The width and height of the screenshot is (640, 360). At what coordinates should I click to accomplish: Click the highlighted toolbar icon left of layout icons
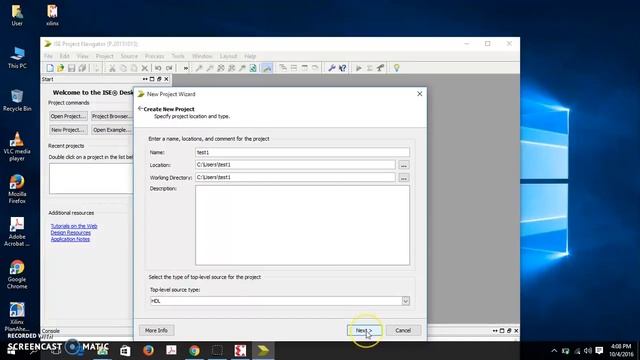pos(267,68)
